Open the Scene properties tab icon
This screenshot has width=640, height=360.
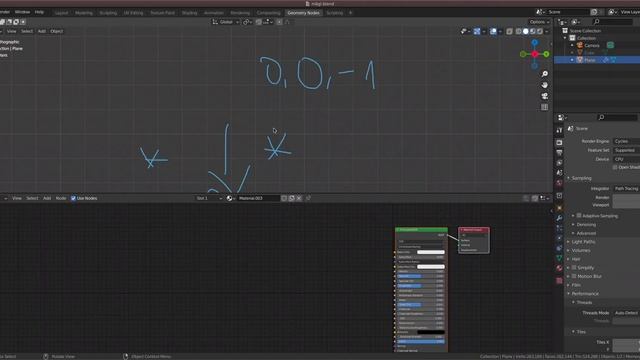pyautogui.click(x=559, y=173)
